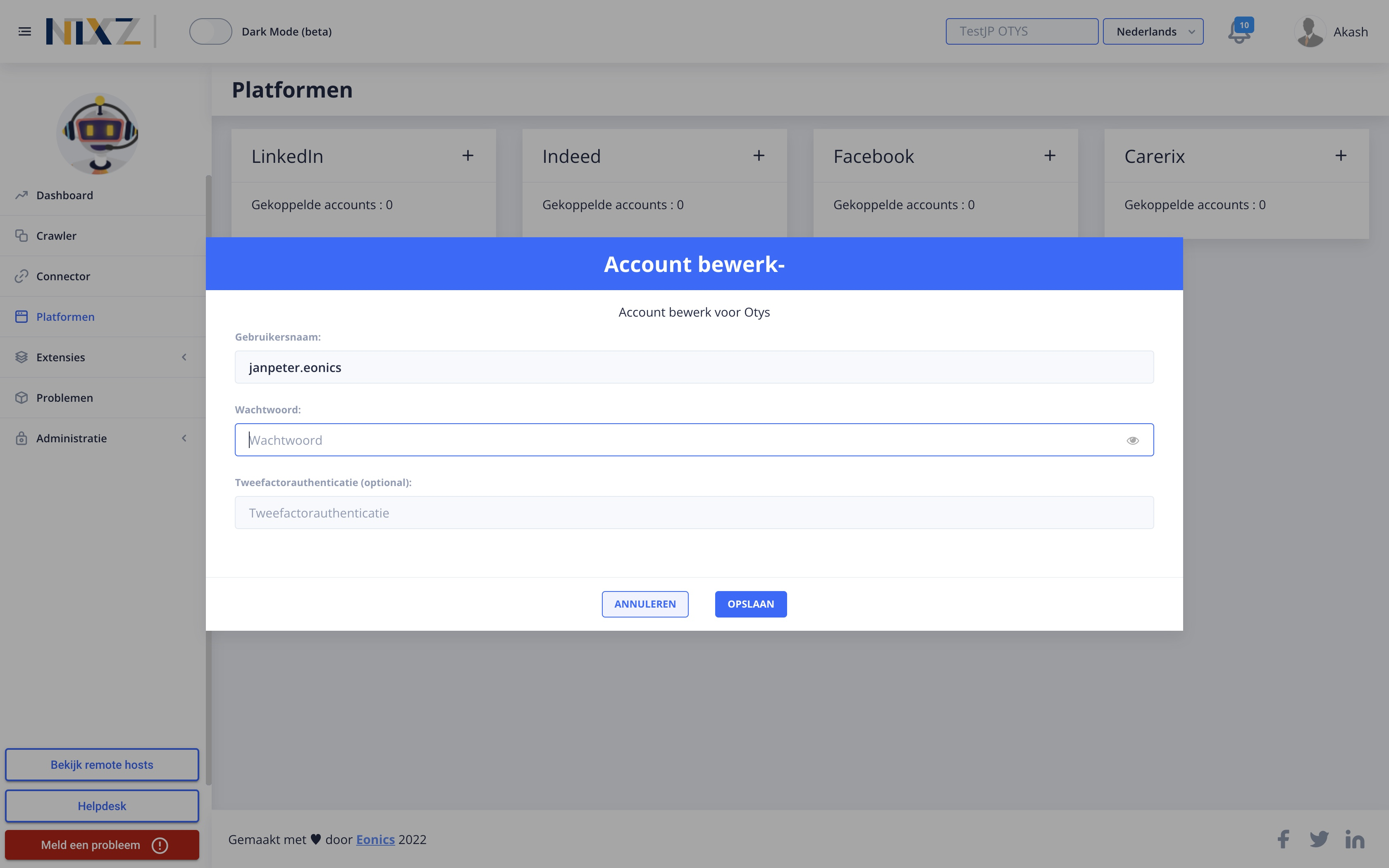Open Connector in the sidebar

(x=103, y=276)
